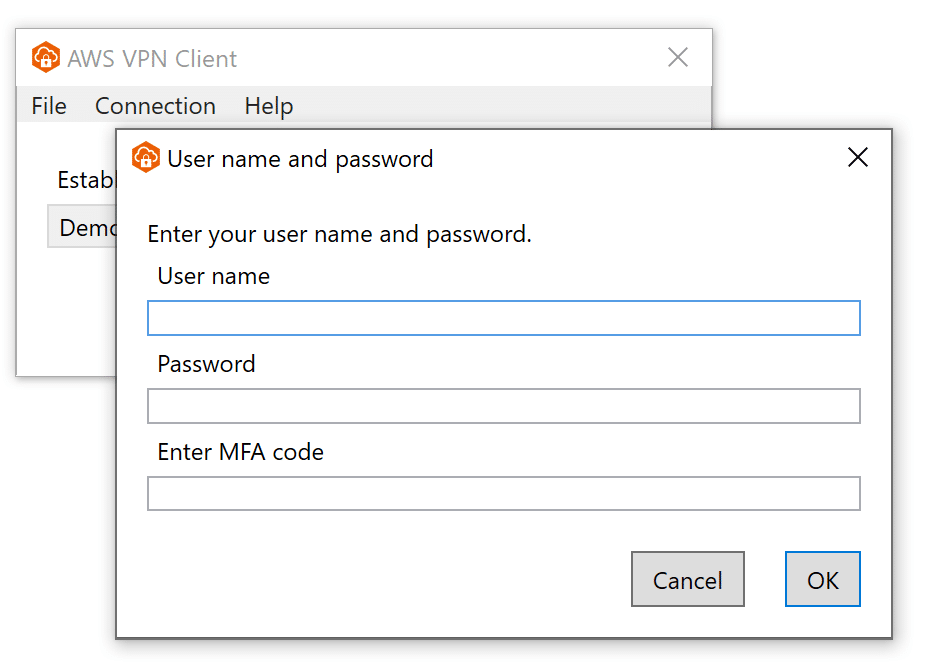This screenshot has height=669, width=925.
Task: Click the "AWS VPN Client" window title text
Action: pyautogui.click(x=152, y=59)
